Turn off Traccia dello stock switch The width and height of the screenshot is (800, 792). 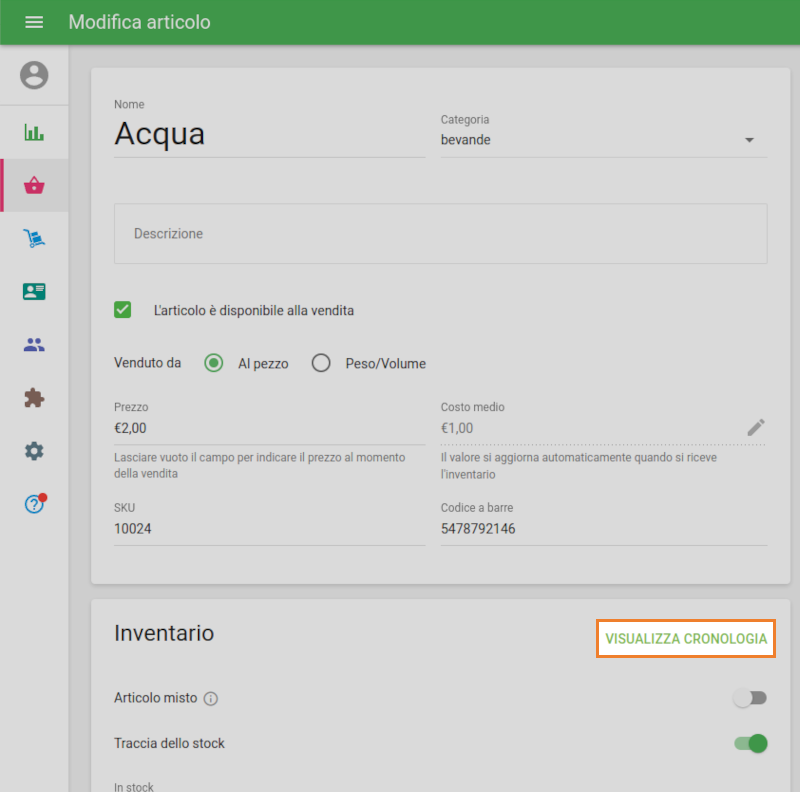(750, 743)
